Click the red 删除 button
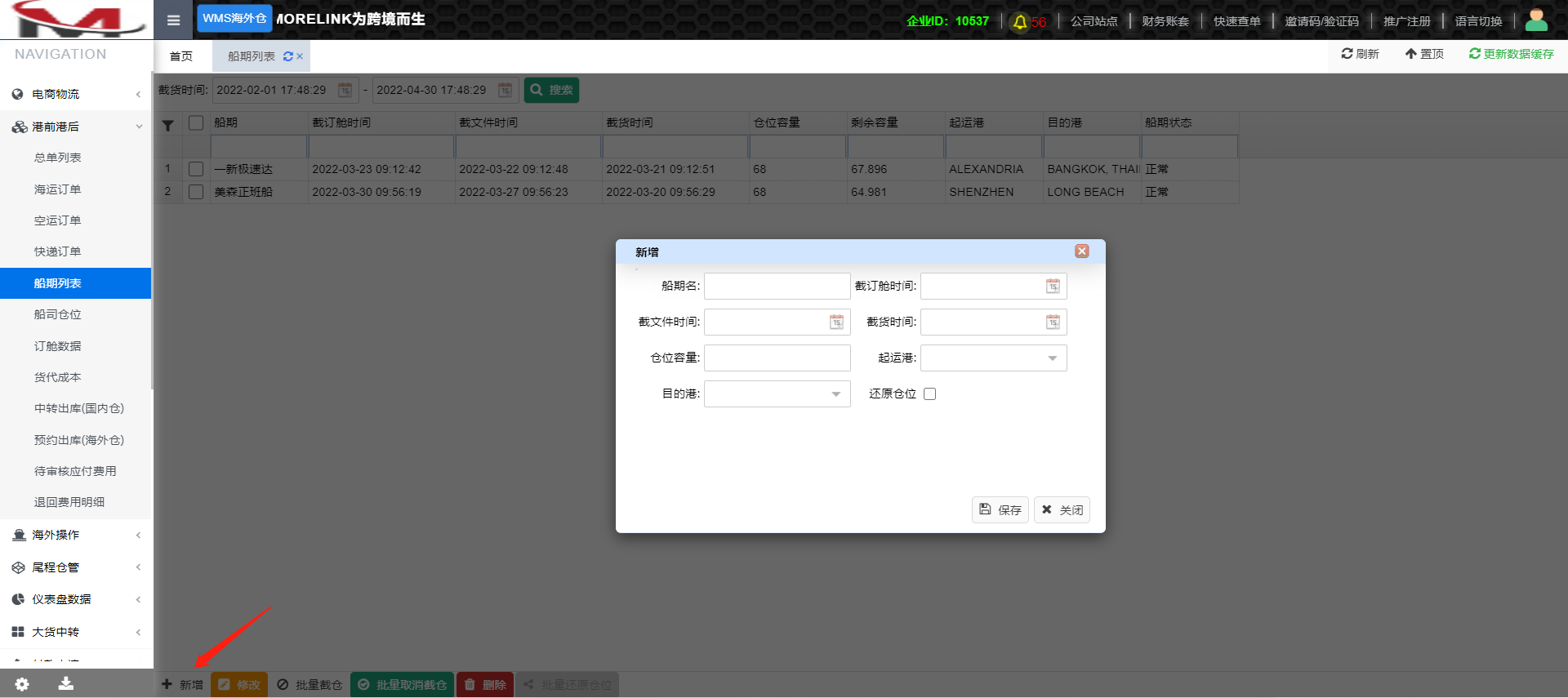 (x=485, y=684)
